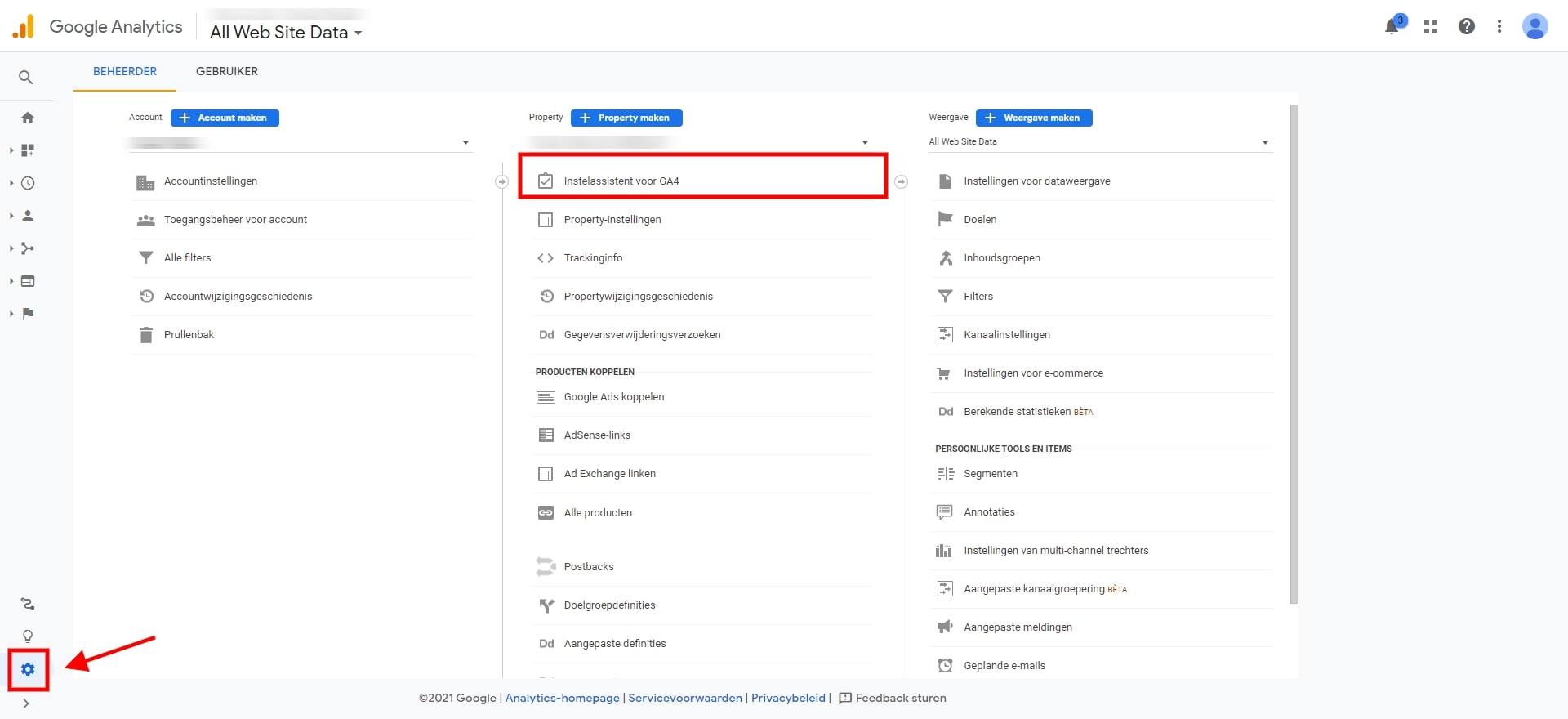
Task: Open Realtime clock icon in sidebar
Action: tap(28, 183)
